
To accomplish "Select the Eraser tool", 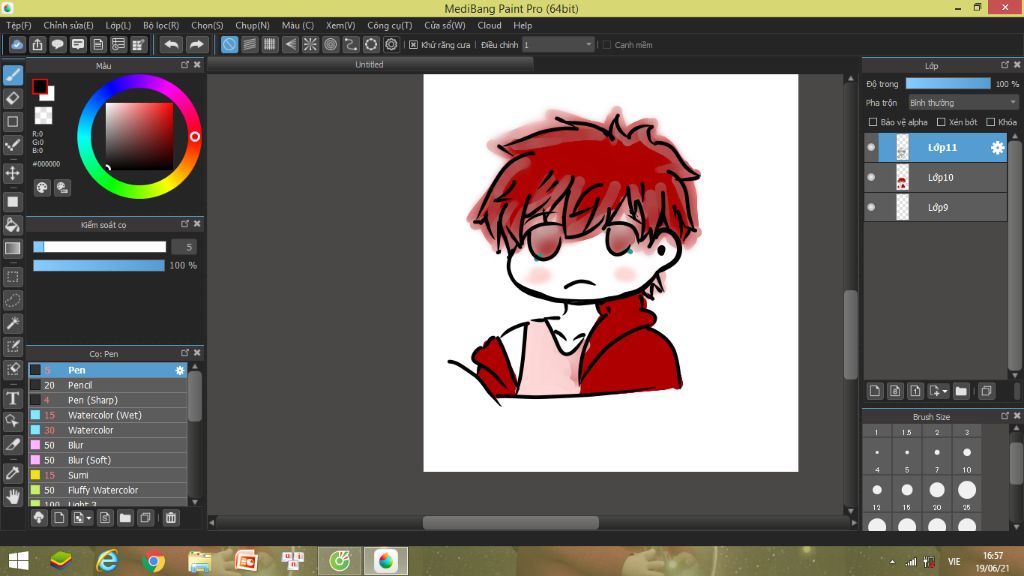I will point(12,99).
